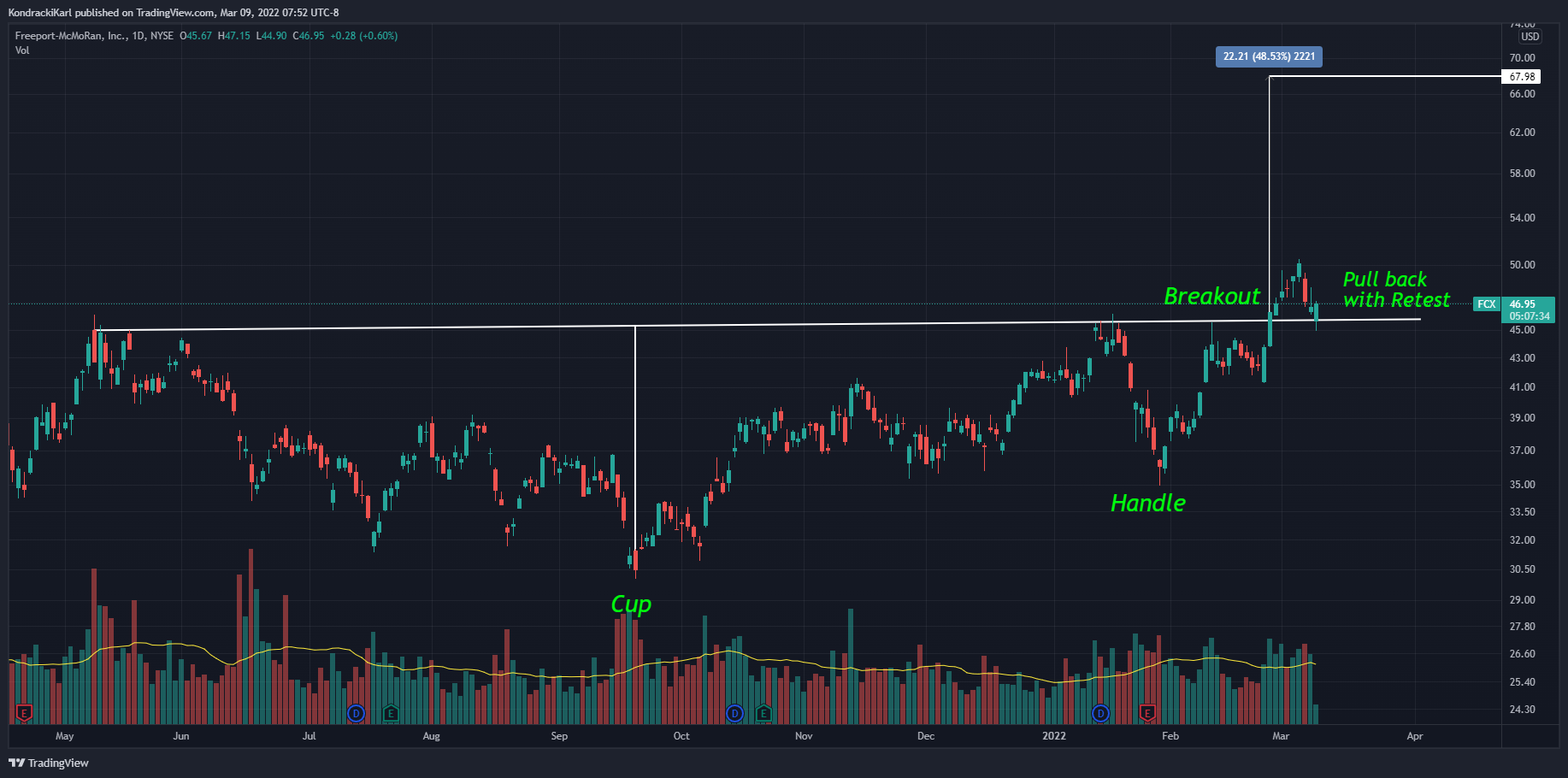This screenshot has width=1568, height=778.
Task: Click the red earnings marker before May
Action: point(24,713)
